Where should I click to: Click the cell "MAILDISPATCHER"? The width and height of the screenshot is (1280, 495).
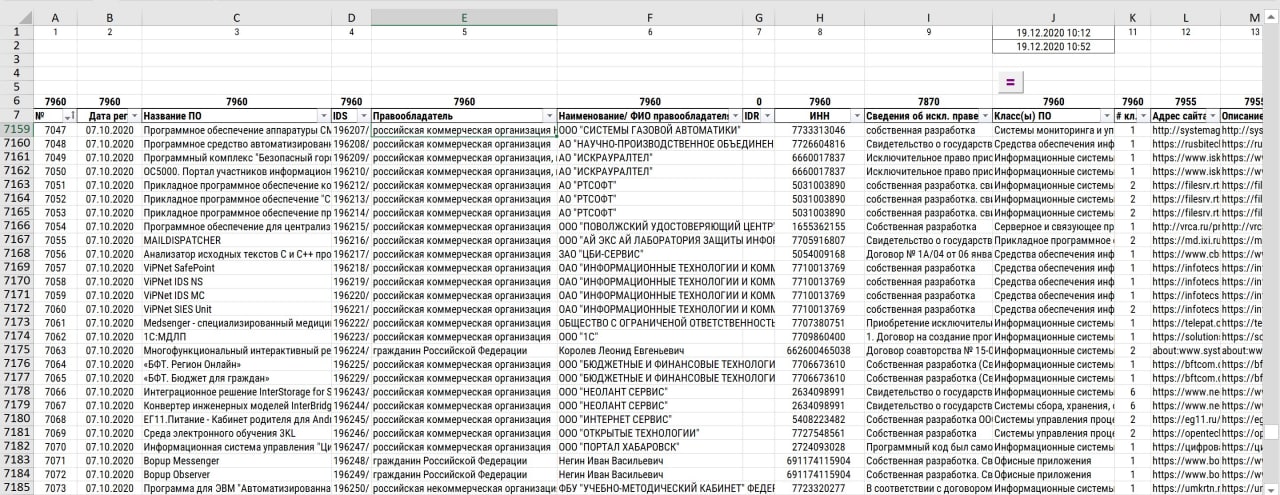236,240
